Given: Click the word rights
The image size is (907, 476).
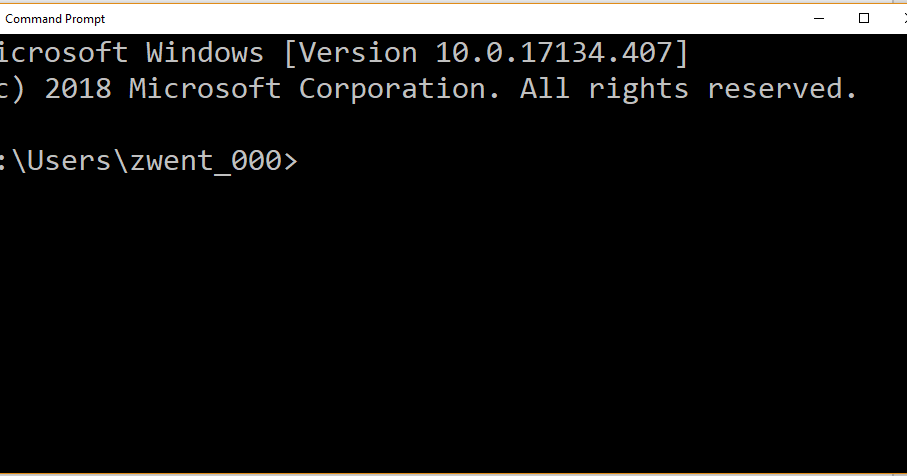Looking at the screenshot, I should (639, 90).
